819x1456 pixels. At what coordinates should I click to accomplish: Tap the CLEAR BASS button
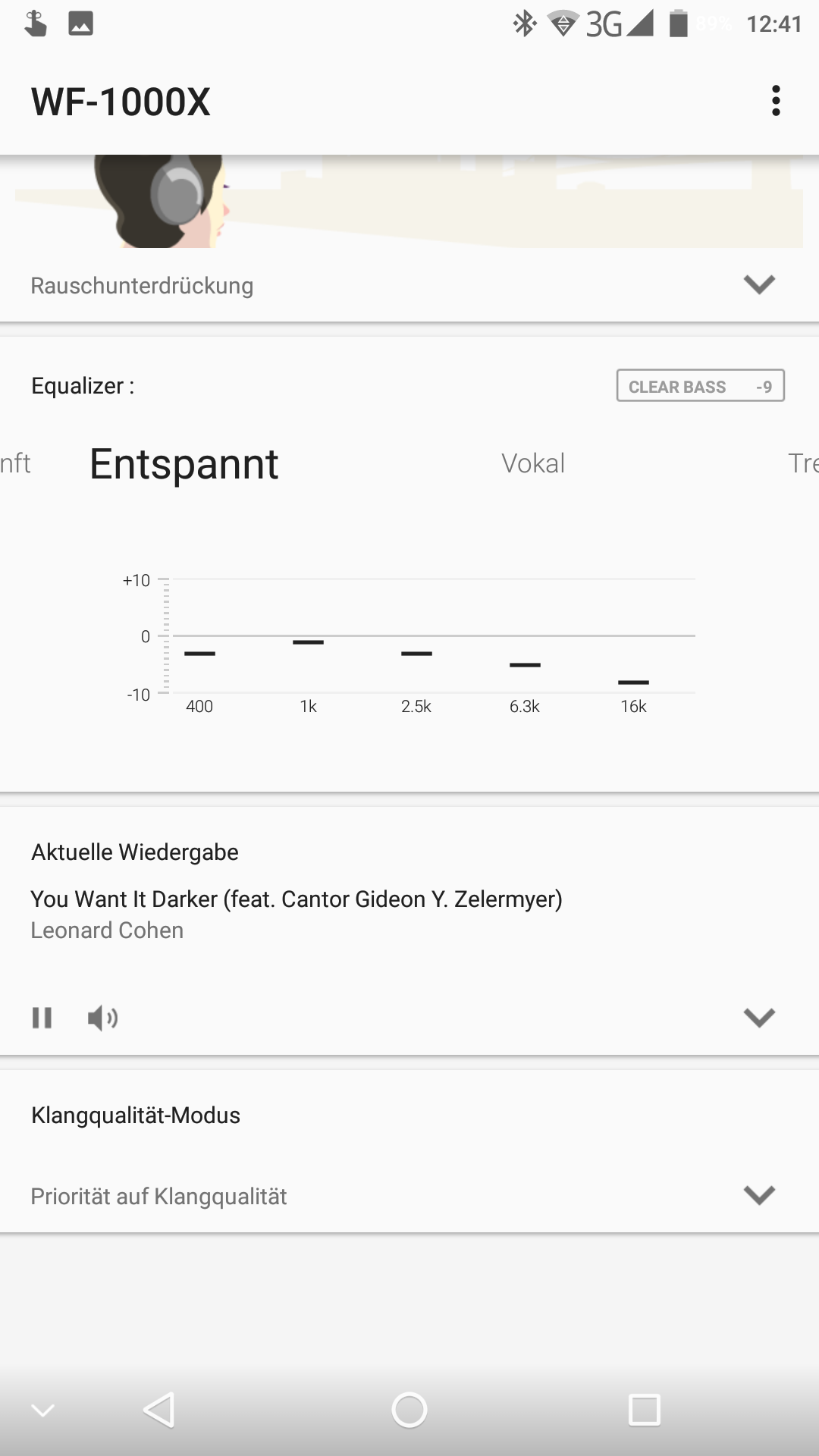coord(700,386)
